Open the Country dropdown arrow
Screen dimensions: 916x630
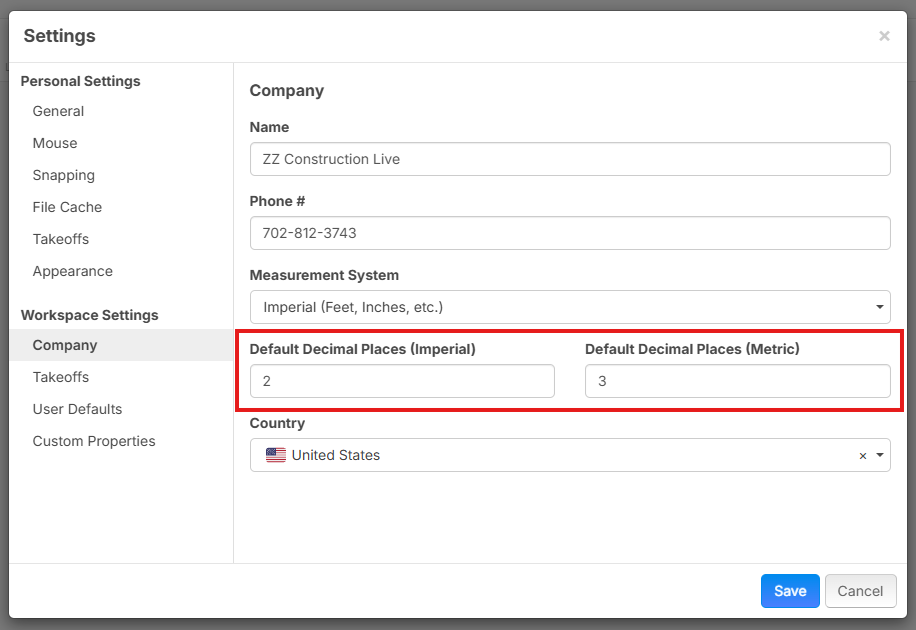[880, 455]
